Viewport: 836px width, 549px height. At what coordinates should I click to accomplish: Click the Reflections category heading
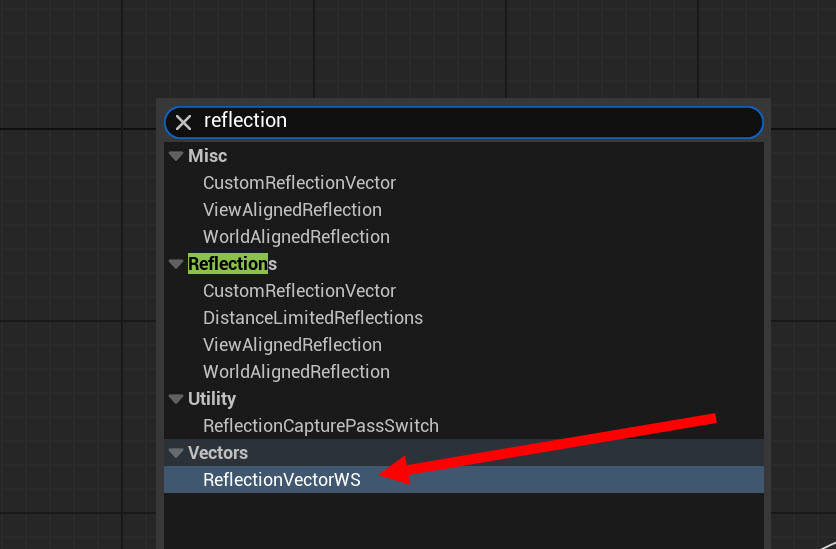(232, 264)
